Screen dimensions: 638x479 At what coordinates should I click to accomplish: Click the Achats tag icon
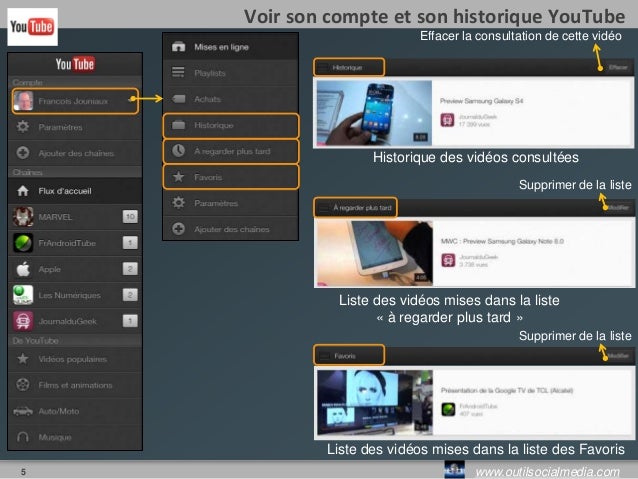(x=178, y=99)
